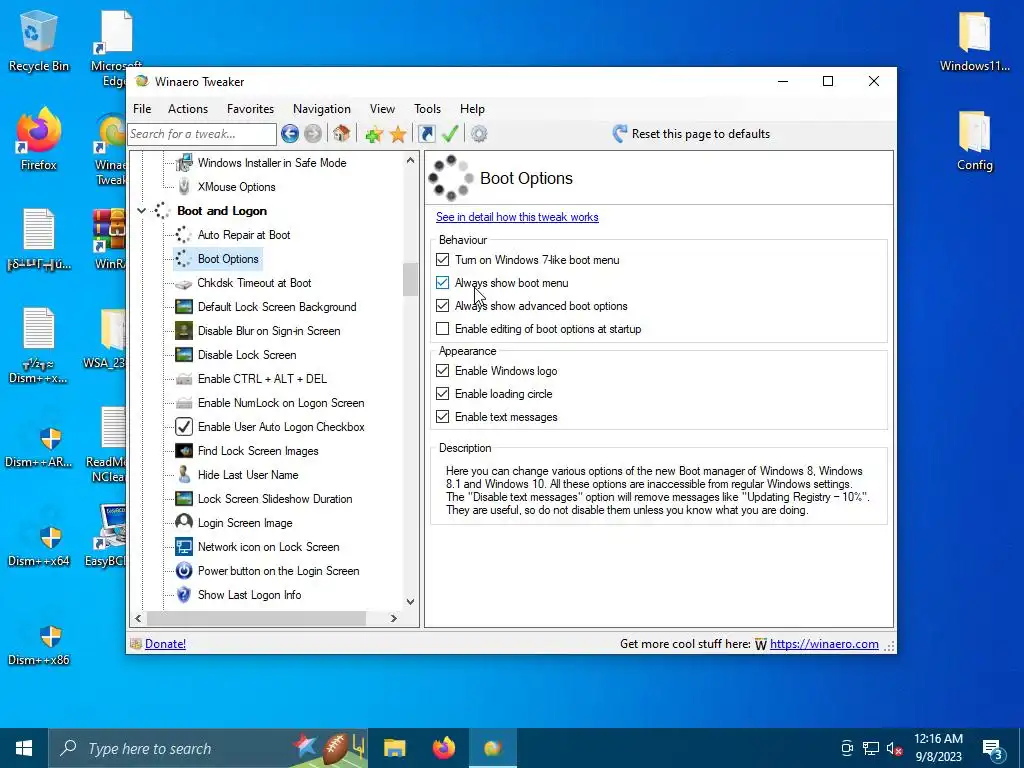
Task: Open See in detail how this tweak works link
Action: click(x=517, y=217)
